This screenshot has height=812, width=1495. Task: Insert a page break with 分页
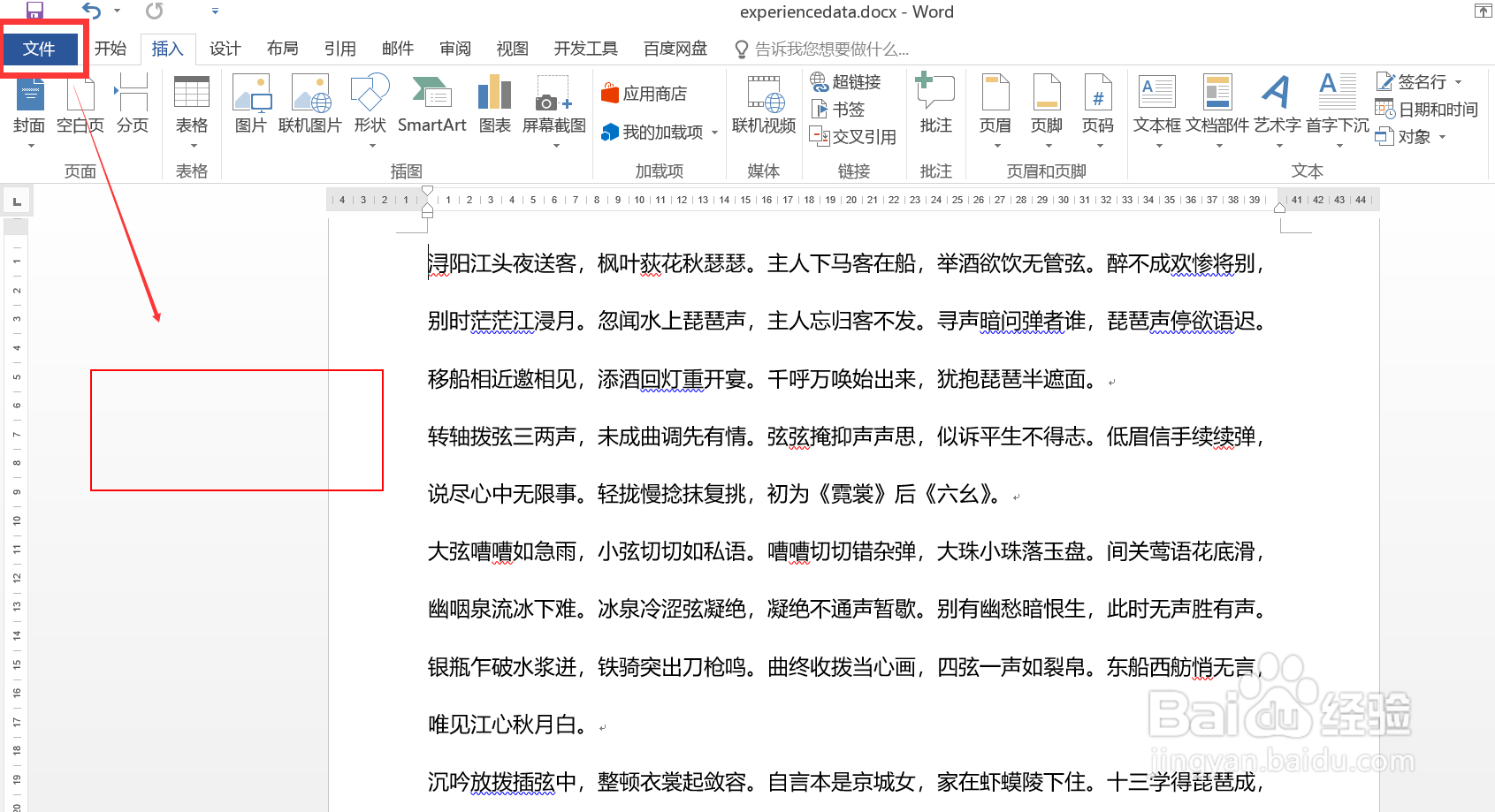(x=133, y=104)
